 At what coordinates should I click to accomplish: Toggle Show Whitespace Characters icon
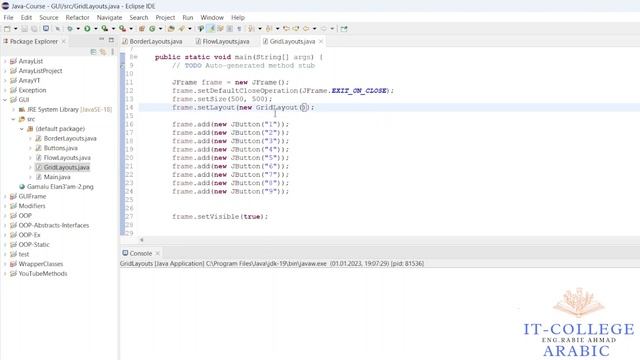[239, 29]
